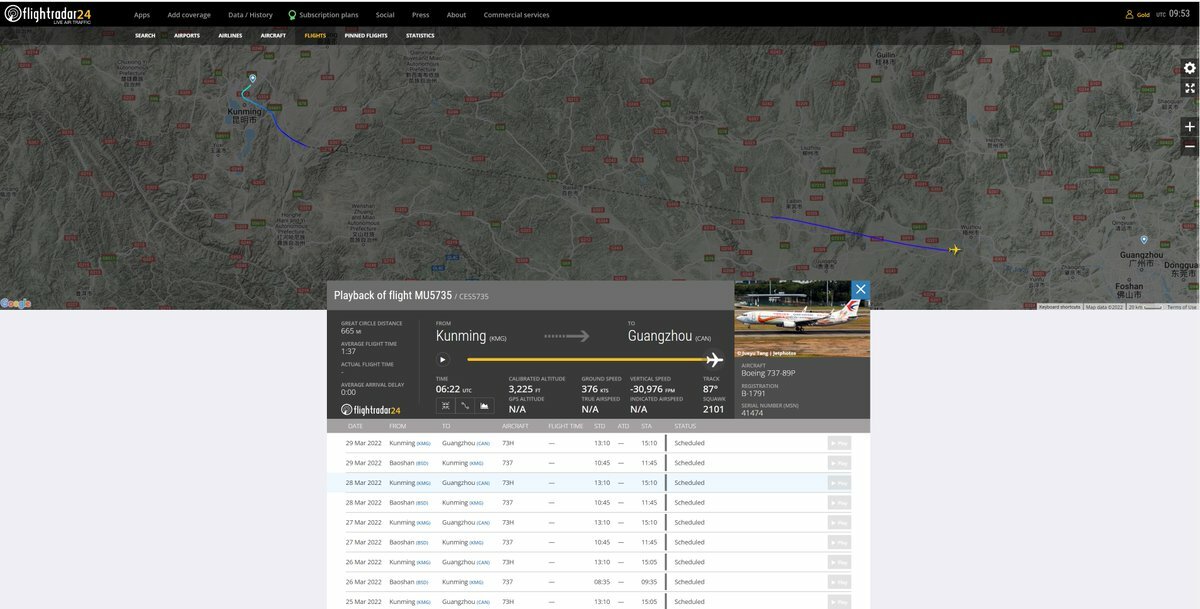Toggle flight route line button
The width and height of the screenshot is (1200, 609).
(x=465, y=405)
